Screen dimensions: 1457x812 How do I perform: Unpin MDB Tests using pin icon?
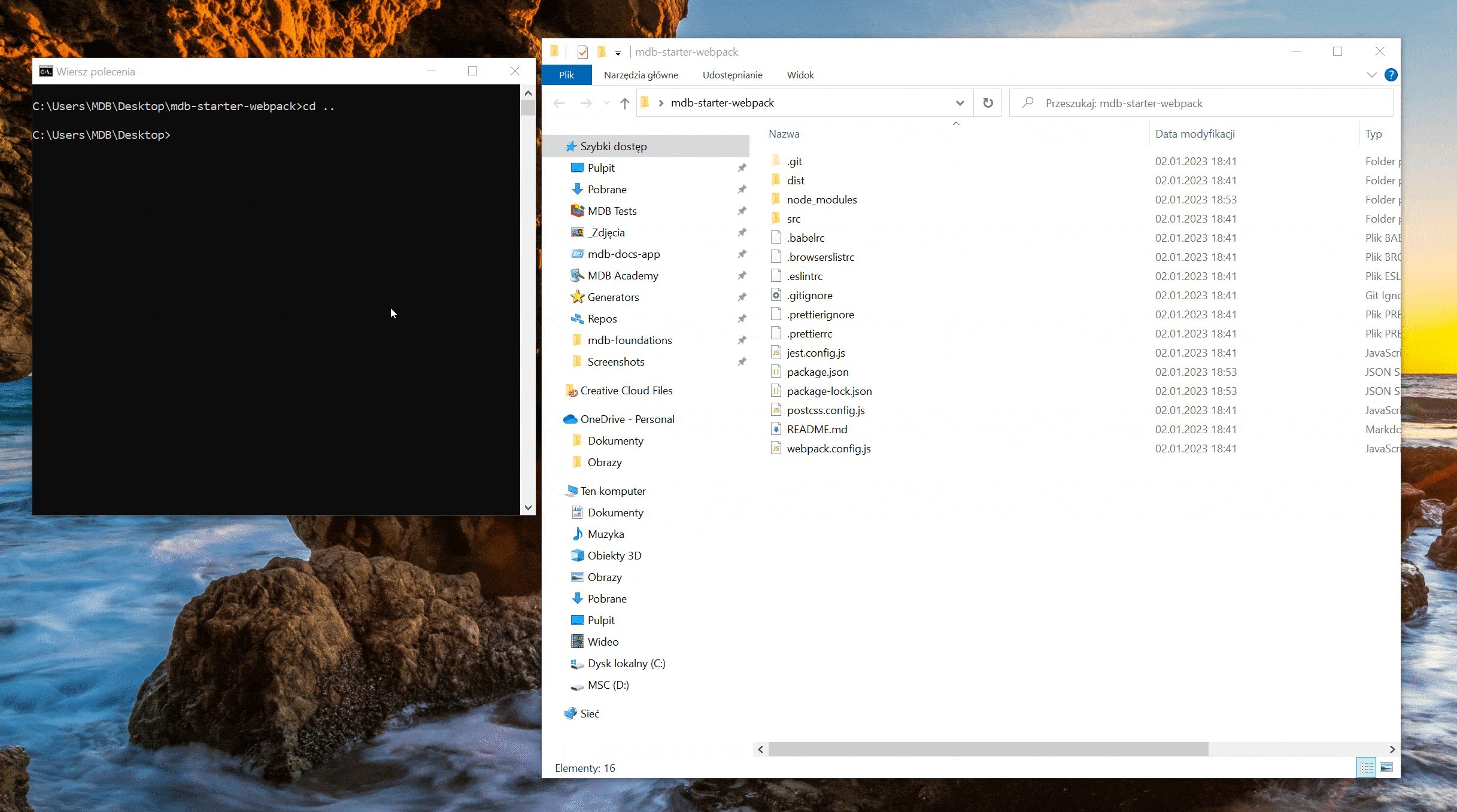(x=742, y=211)
